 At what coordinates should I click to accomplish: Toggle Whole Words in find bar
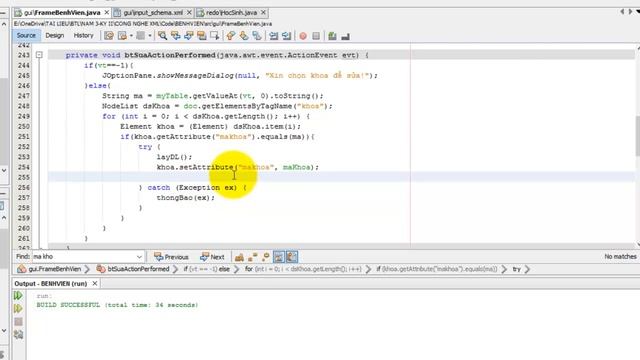(253, 257)
